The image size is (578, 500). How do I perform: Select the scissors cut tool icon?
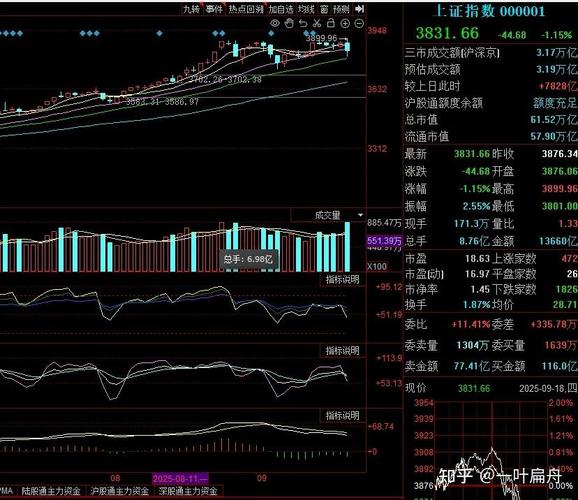[317, 24]
